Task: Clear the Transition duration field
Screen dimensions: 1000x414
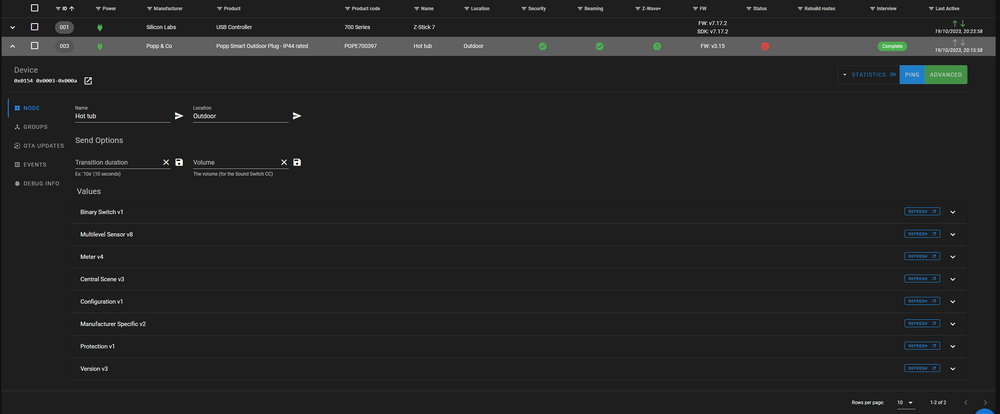Action: click(166, 163)
